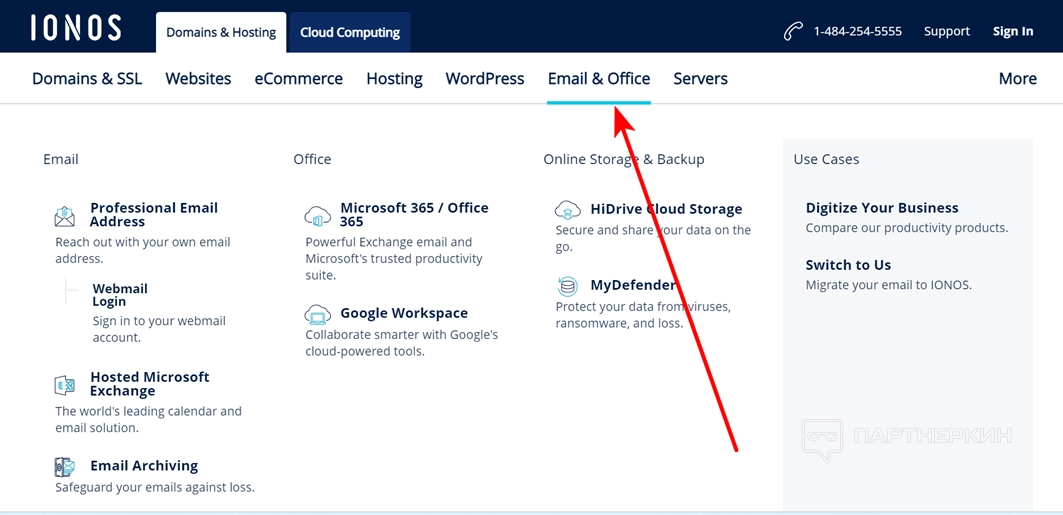Open the WordPress navigation menu

coord(485,79)
